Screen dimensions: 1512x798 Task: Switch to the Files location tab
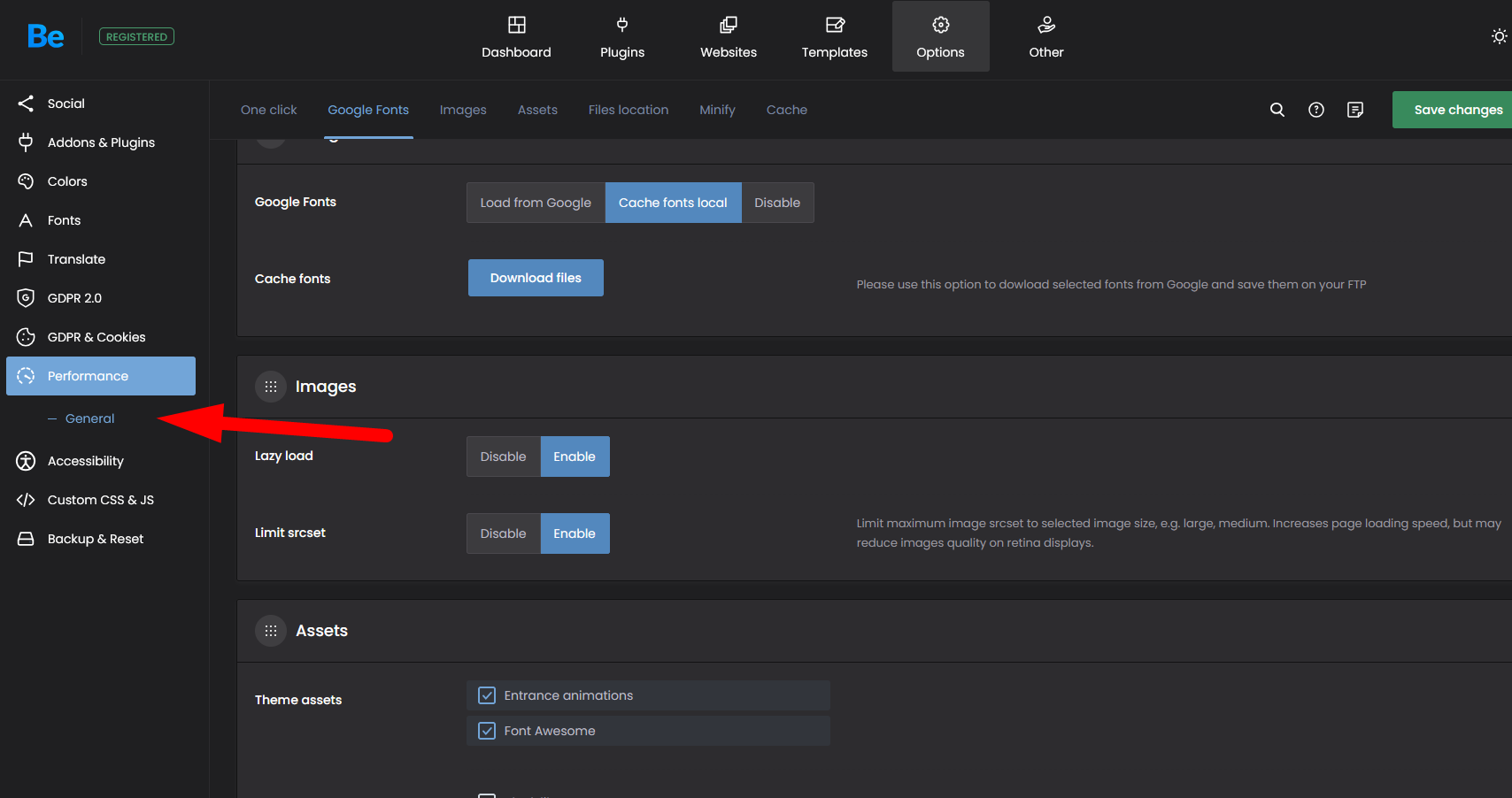point(628,110)
